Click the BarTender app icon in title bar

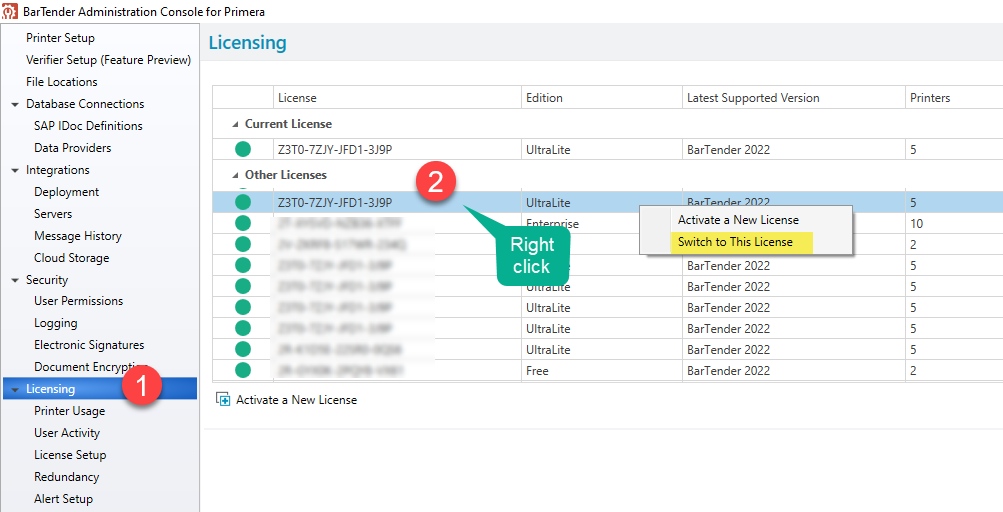(10, 12)
